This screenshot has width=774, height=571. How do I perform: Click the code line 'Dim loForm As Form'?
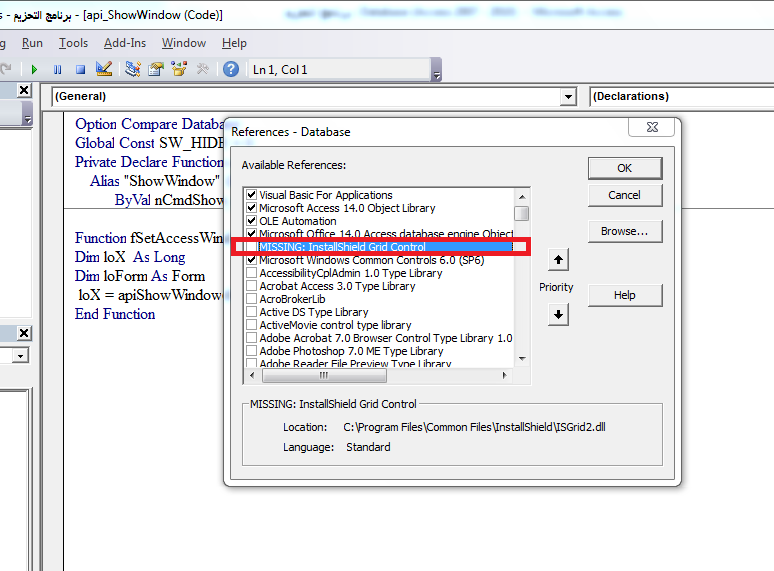coord(140,276)
